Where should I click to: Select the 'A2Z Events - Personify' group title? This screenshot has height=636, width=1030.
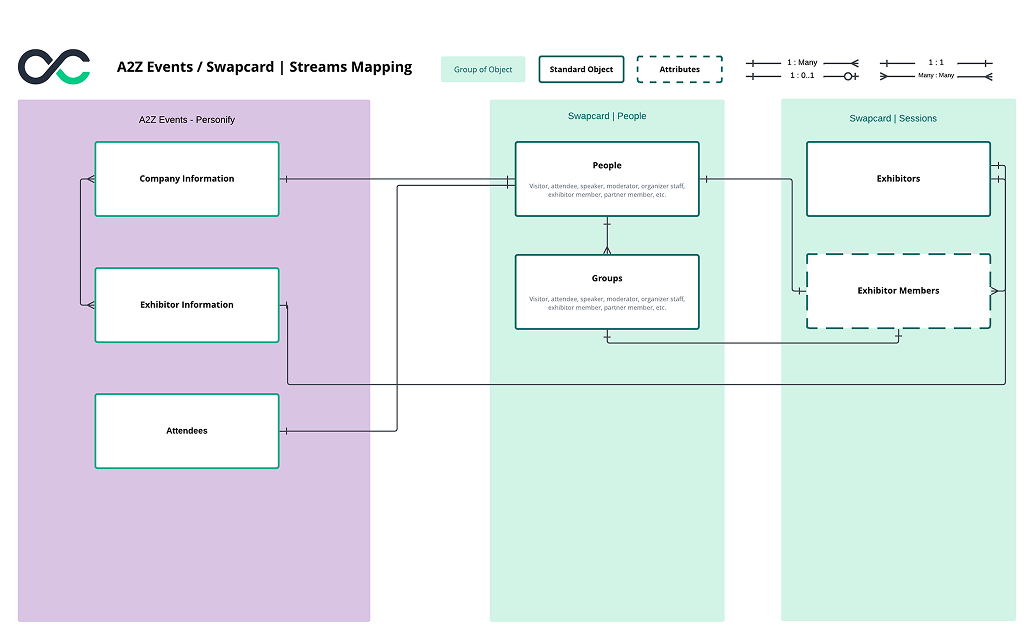point(187,120)
